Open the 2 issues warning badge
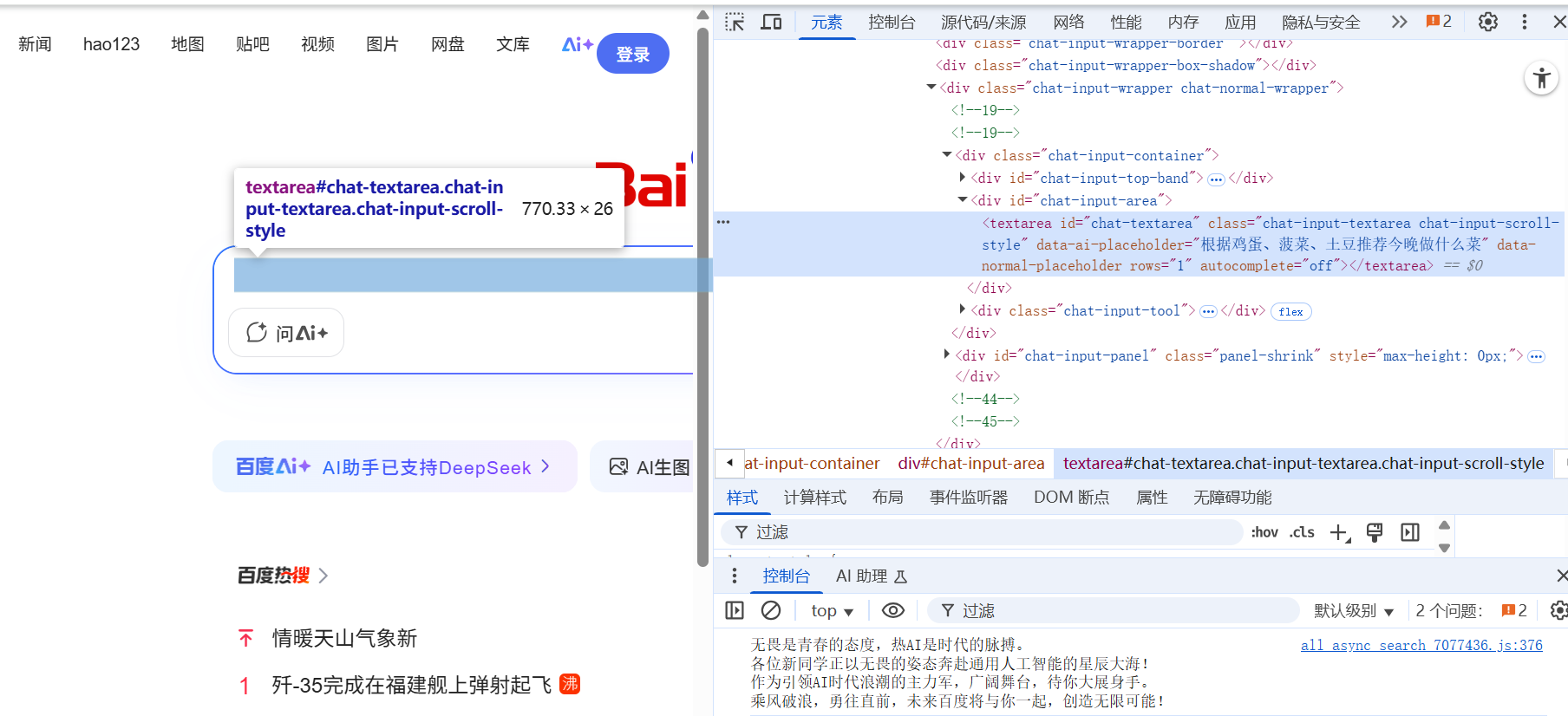Screen dimensions: 1568x716 click(x=1439, y=22)
